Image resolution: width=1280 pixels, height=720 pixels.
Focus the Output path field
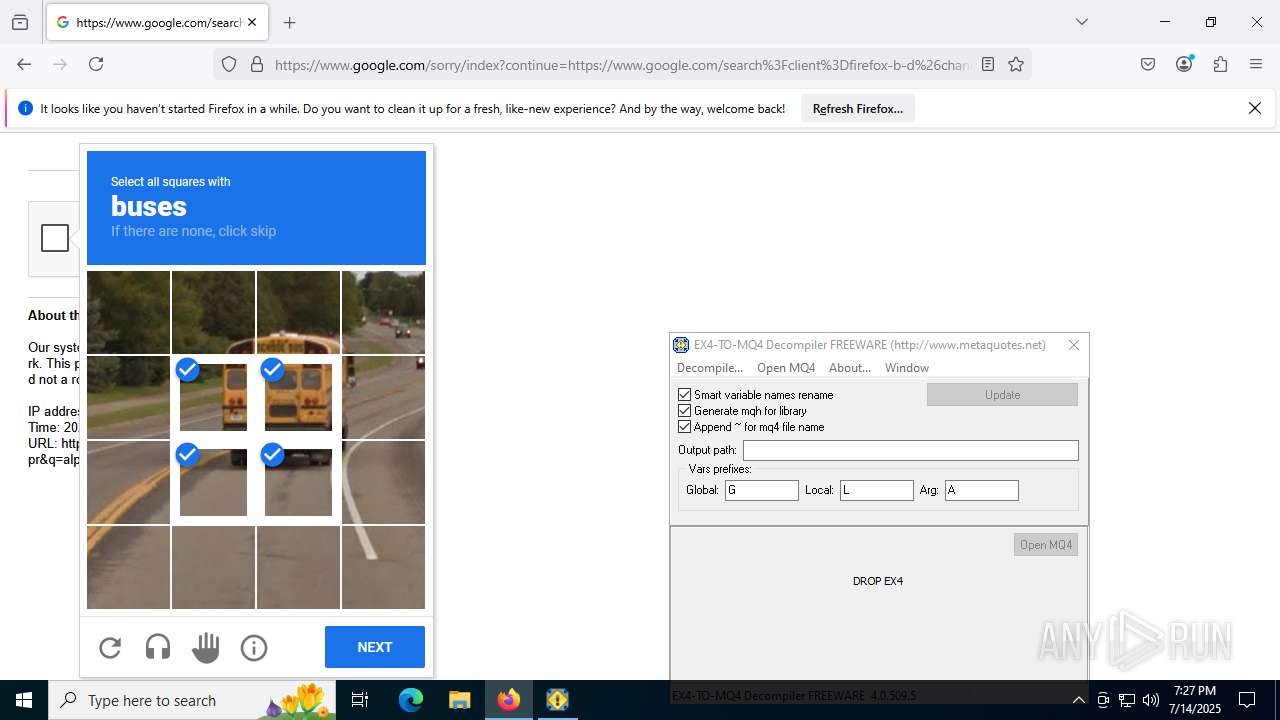[911, 451]
